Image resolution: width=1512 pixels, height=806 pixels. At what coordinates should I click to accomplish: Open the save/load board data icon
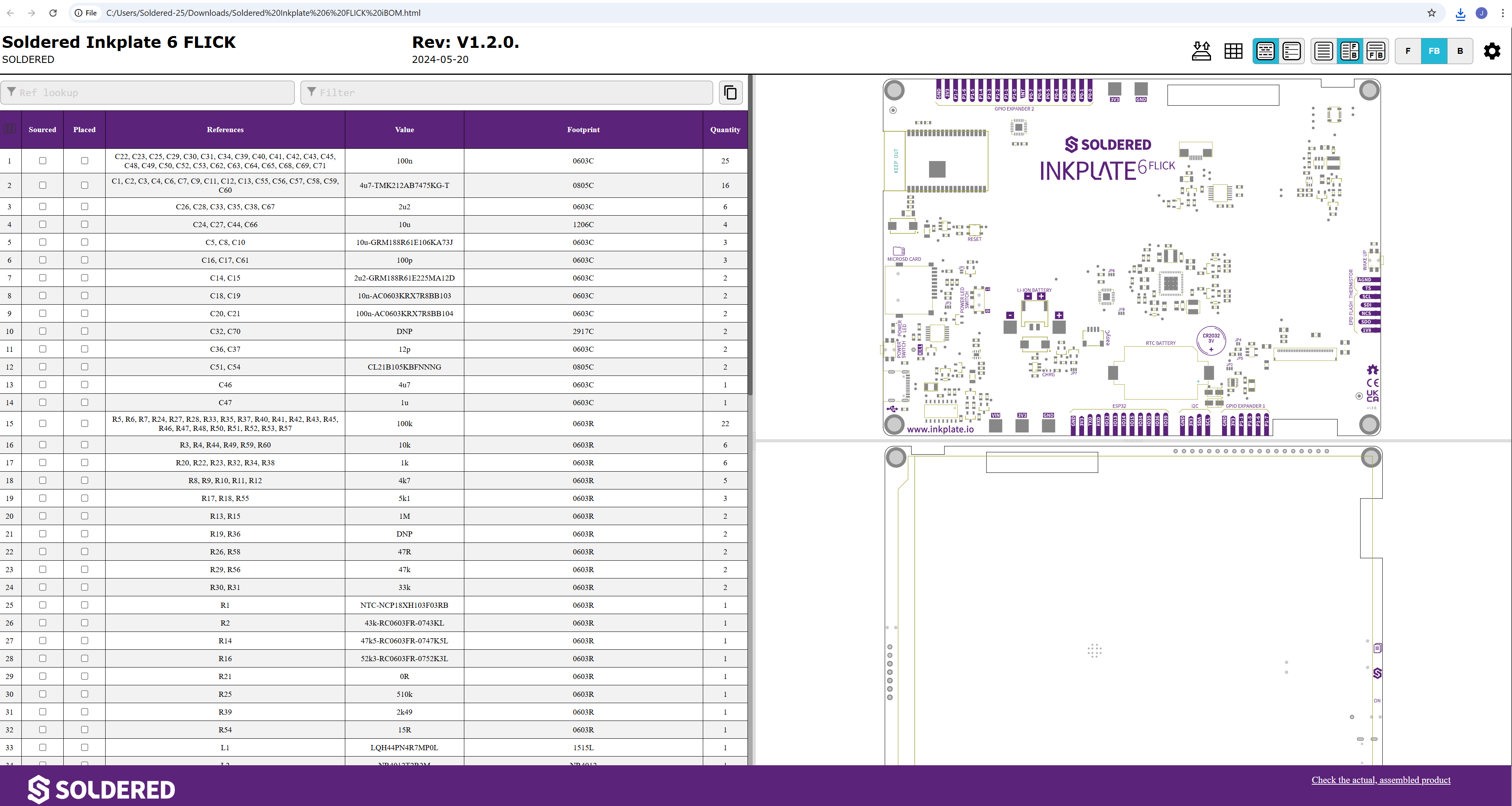1201,51
